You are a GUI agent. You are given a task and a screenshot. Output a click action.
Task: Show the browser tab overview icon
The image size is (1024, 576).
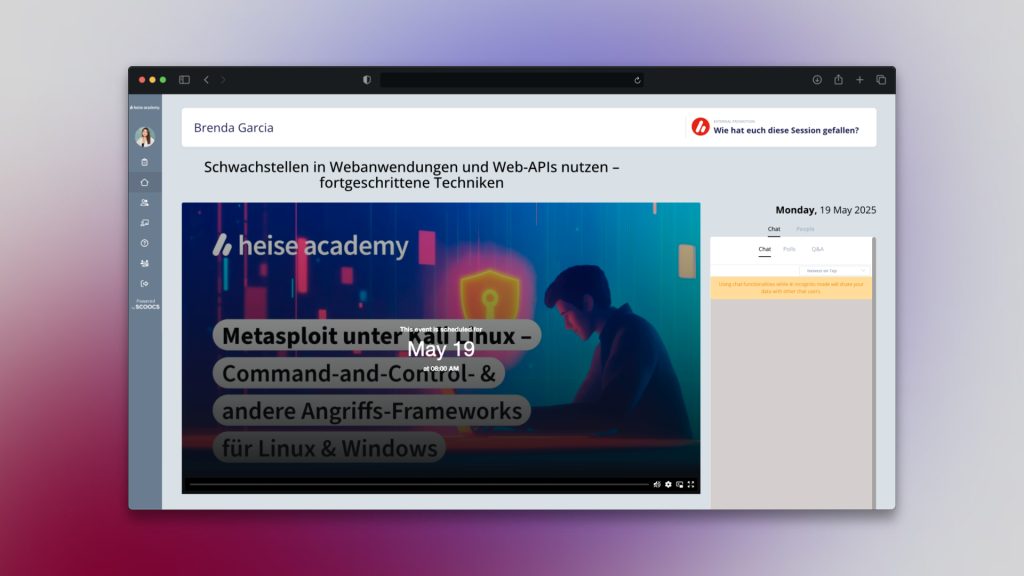881,80
